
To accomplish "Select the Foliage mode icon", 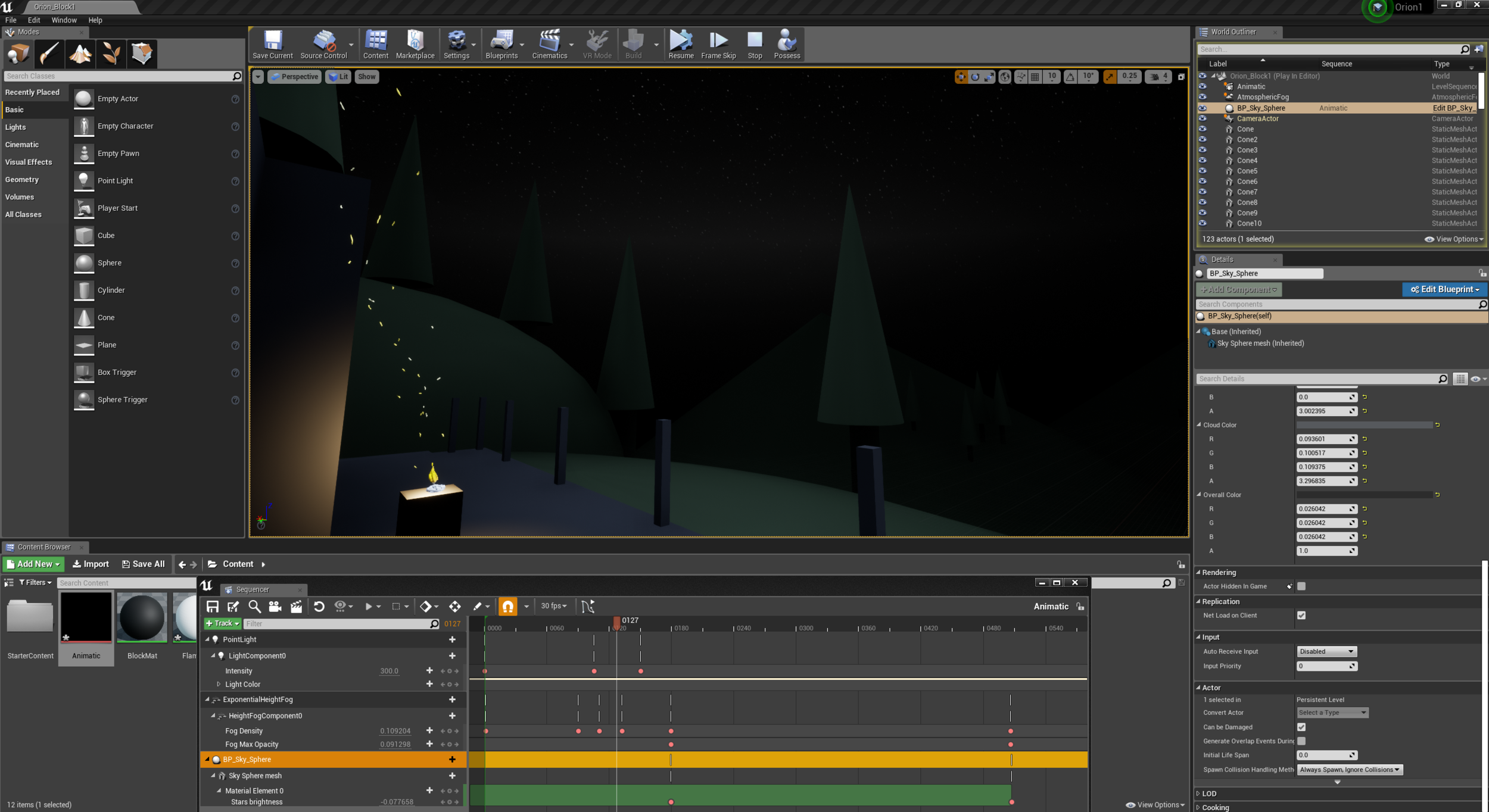I will pos(111,54).
